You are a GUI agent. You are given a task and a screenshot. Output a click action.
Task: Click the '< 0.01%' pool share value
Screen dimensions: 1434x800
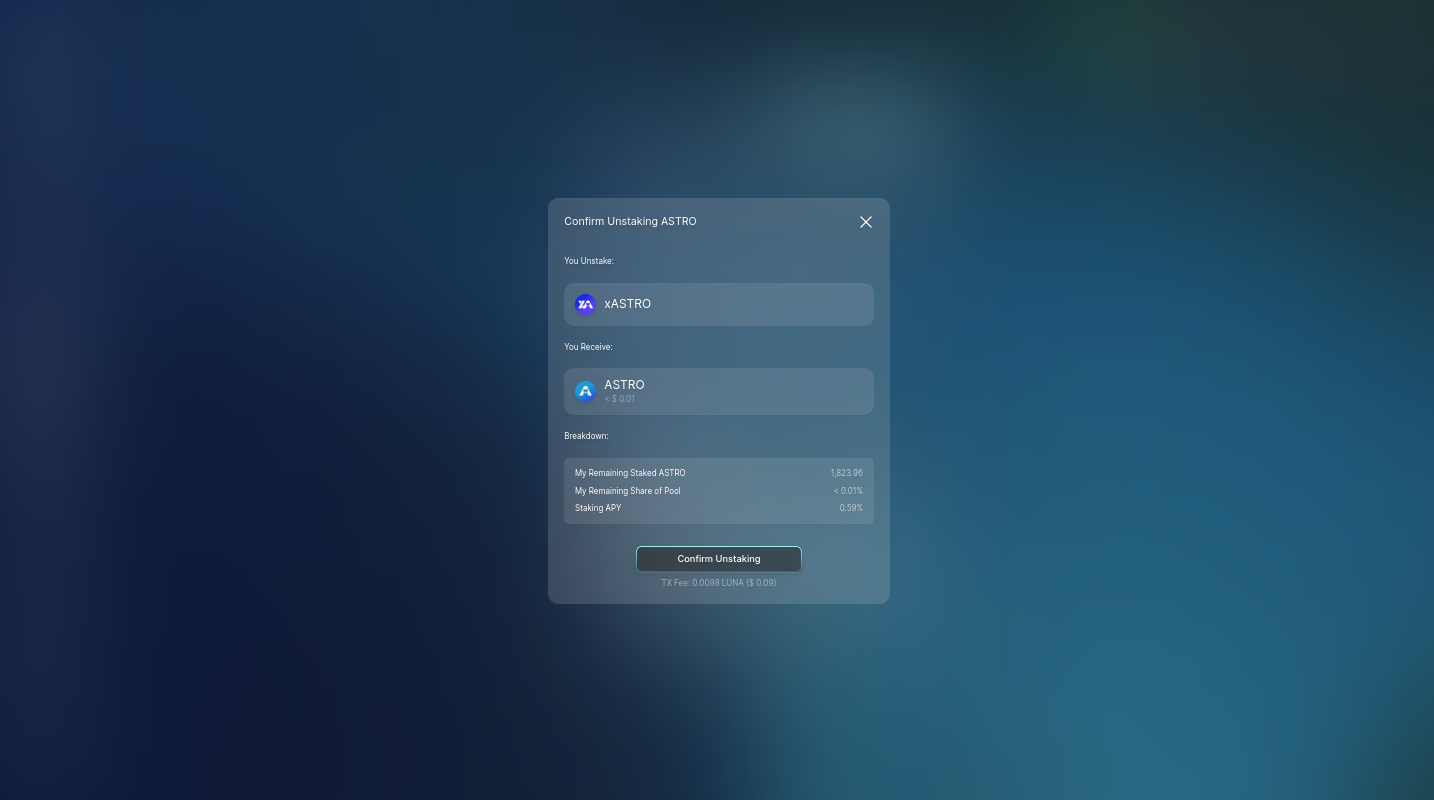pos(848,491)
